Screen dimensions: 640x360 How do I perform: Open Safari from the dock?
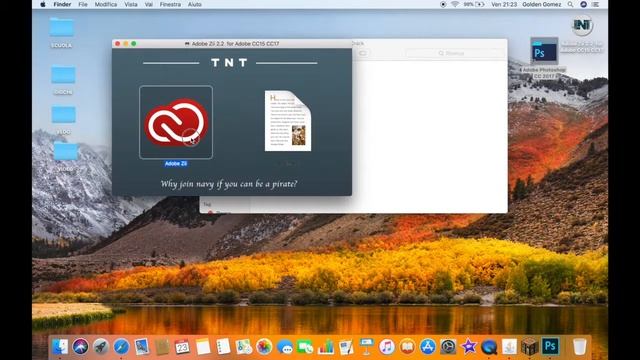pos(121,347)
